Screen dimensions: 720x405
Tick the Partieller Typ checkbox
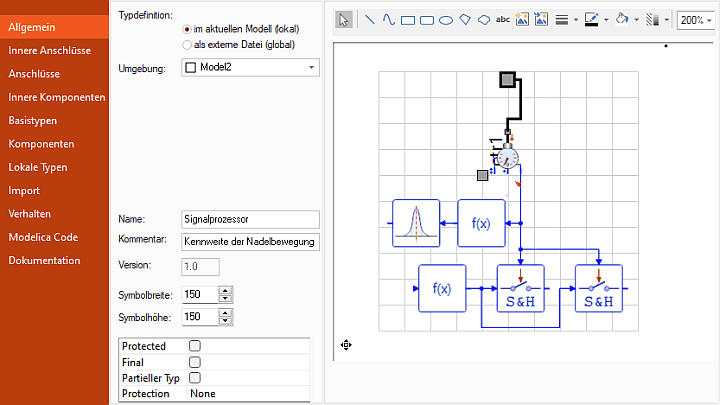coord(195,378)
